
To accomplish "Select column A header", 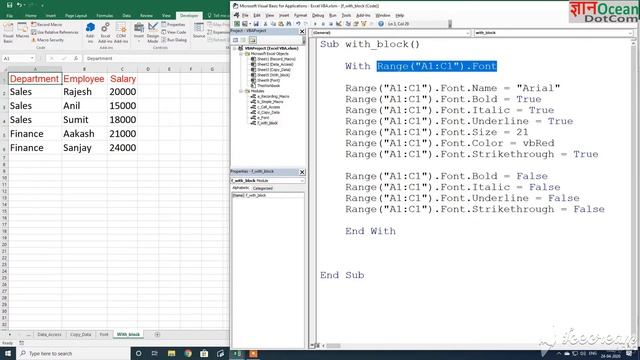I will click(x=35, y=69).
